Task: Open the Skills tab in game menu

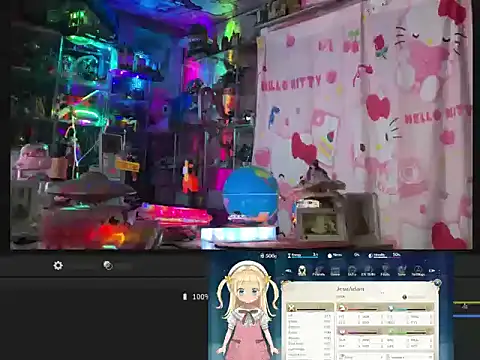Action: pyautogui.click(x=352, y=271)
